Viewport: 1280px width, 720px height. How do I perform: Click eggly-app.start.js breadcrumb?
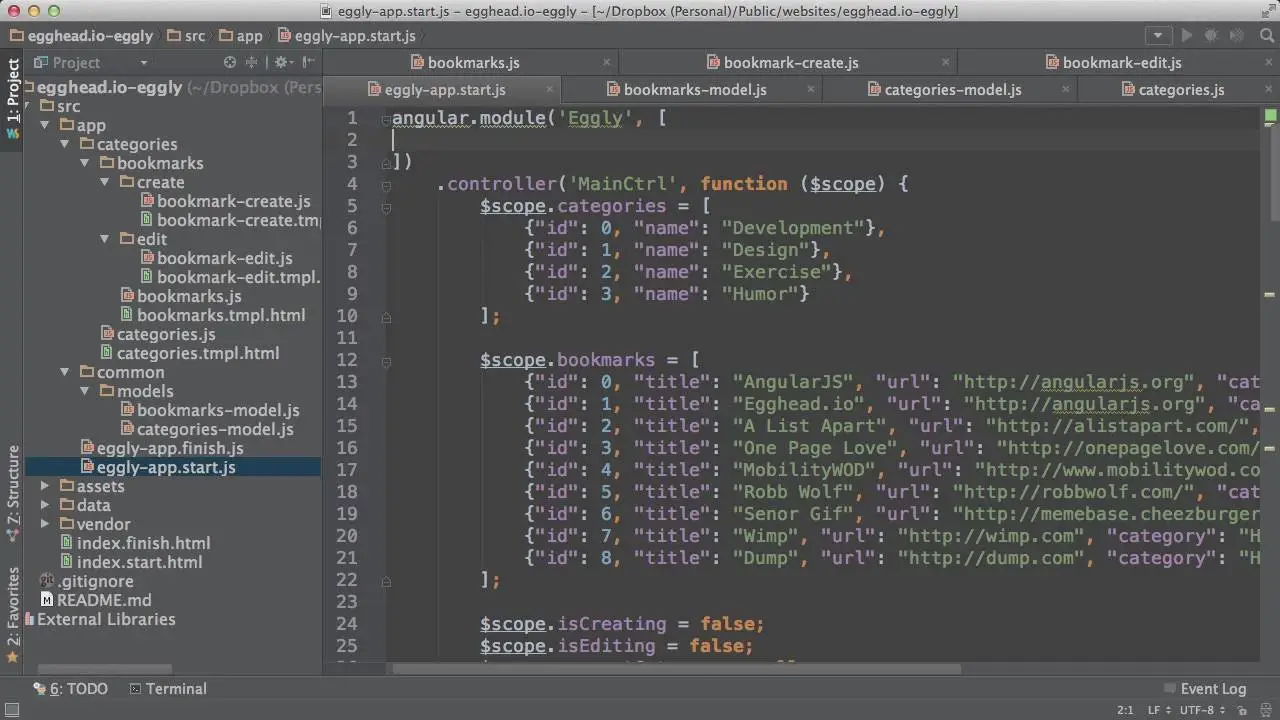(x=347, y=35)
